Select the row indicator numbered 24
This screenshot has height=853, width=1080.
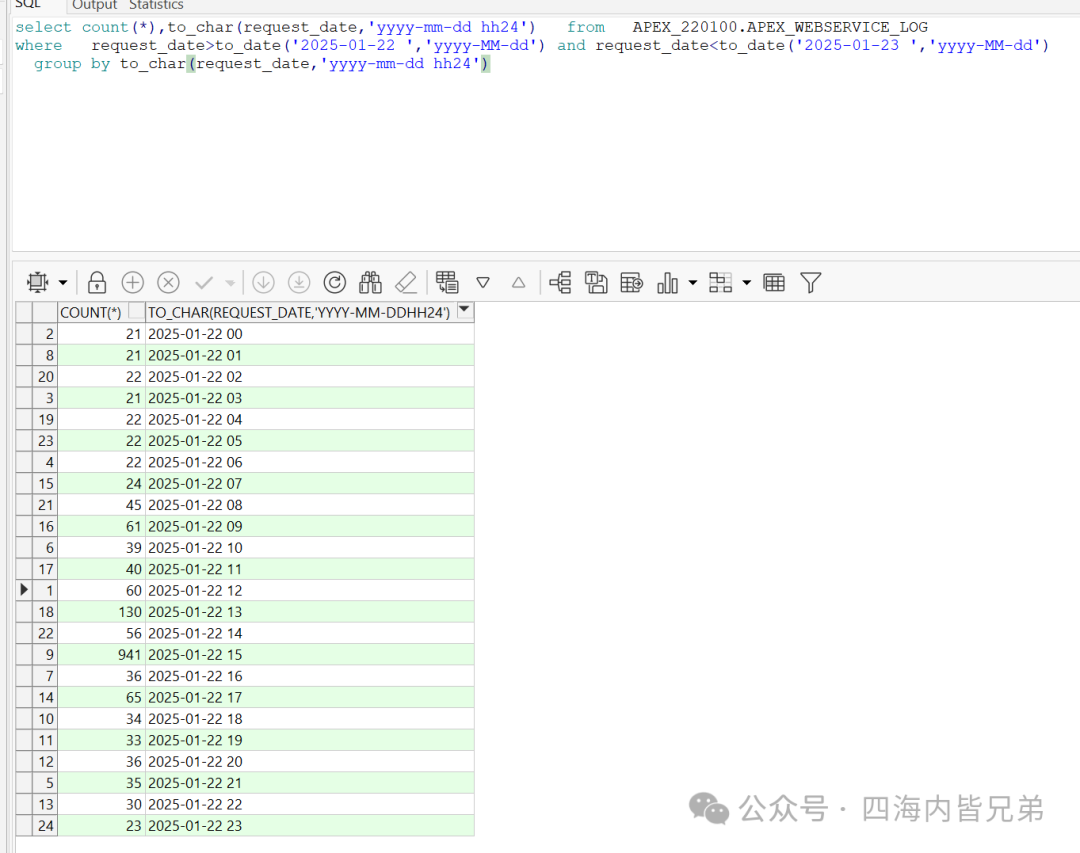[x=45, y=825]
